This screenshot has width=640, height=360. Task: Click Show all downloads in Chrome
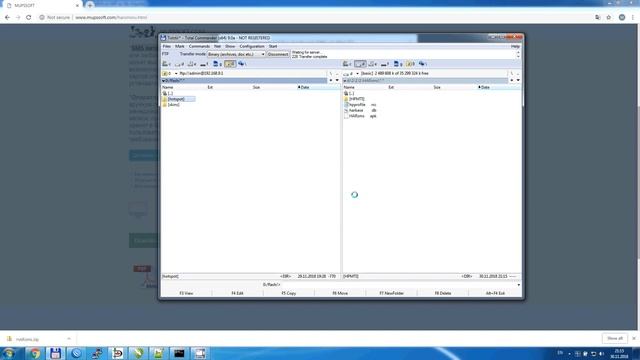coord(615,338)
